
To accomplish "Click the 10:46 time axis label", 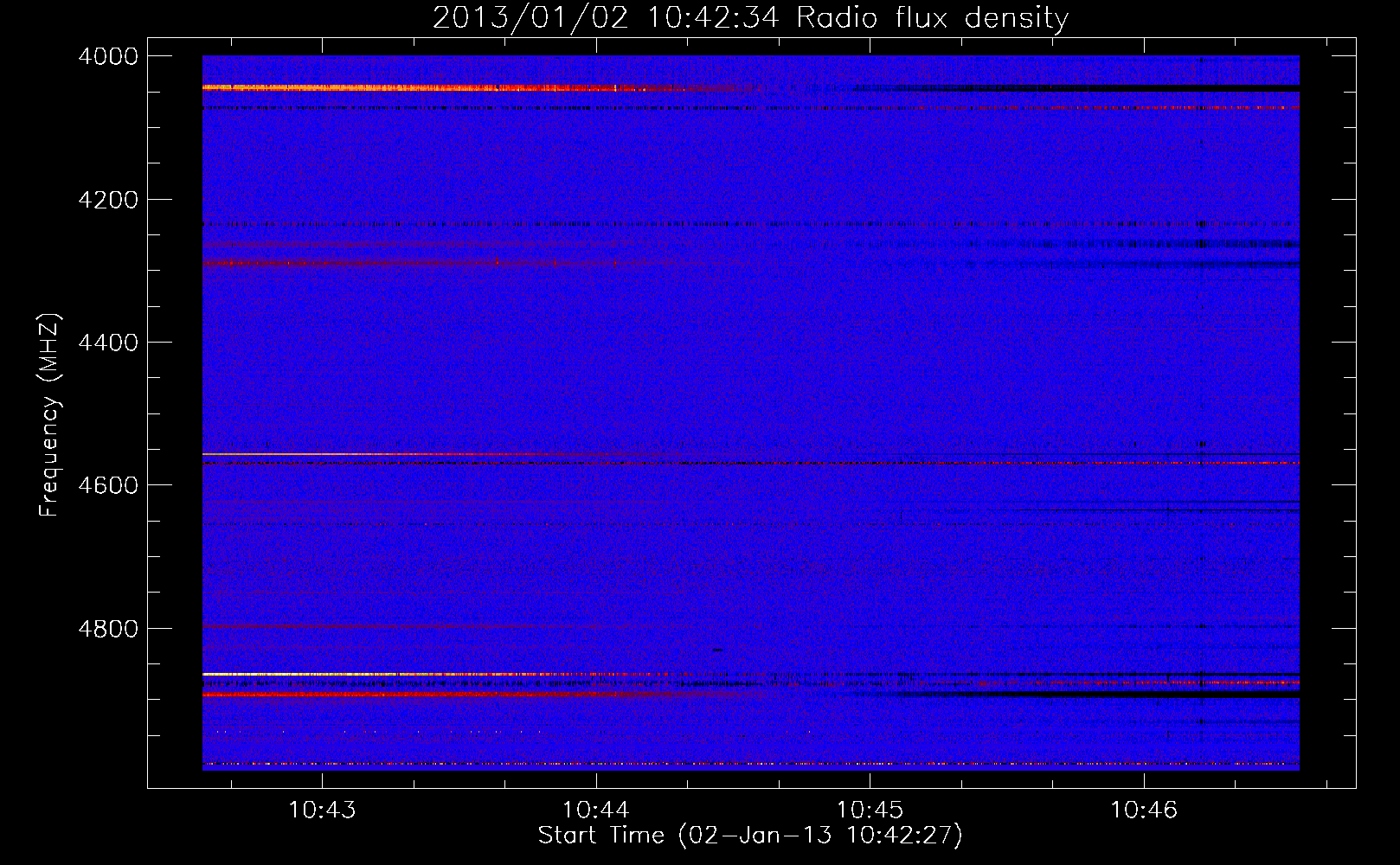I will point(1144,811).
